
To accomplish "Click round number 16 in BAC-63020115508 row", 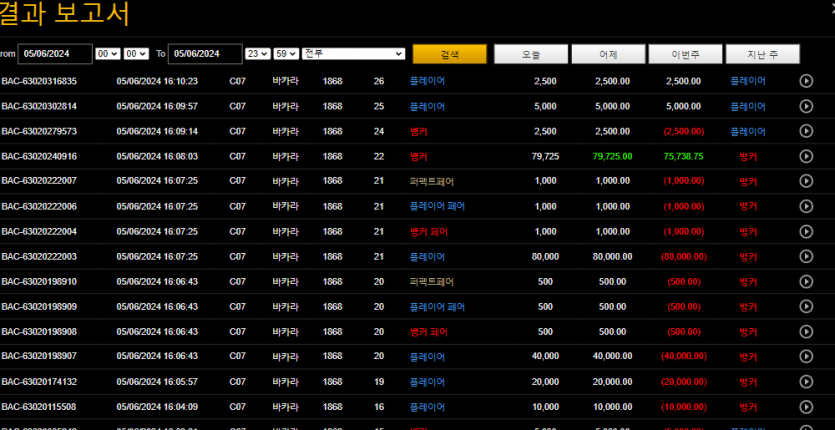I will coord(379,407).
